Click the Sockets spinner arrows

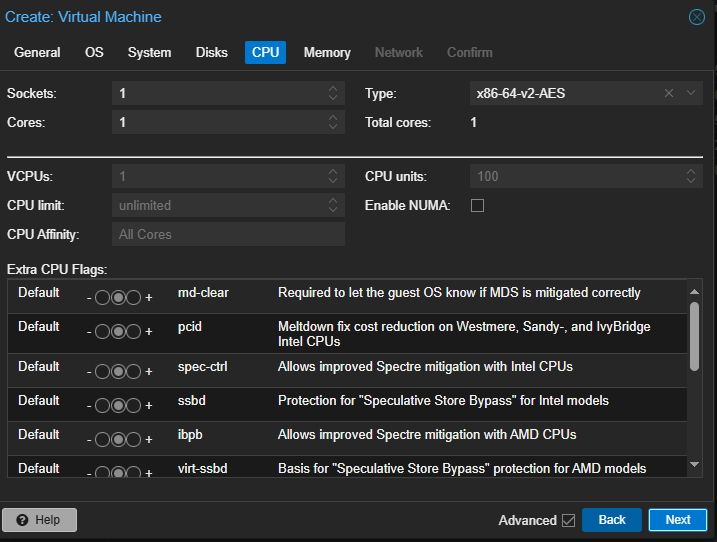click(x=334, y=93)
